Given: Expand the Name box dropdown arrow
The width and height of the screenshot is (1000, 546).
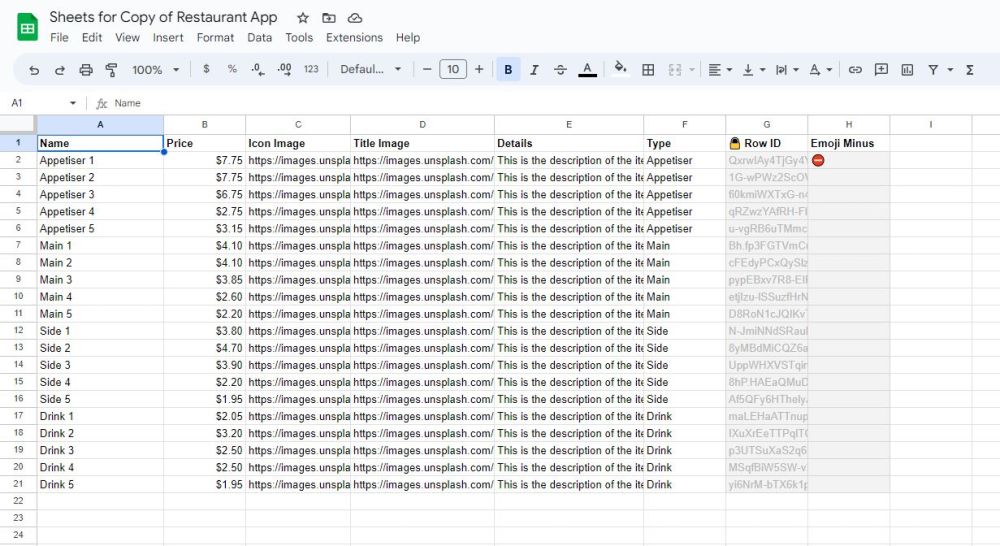Looking at the screenshot, I should point(73,103).
